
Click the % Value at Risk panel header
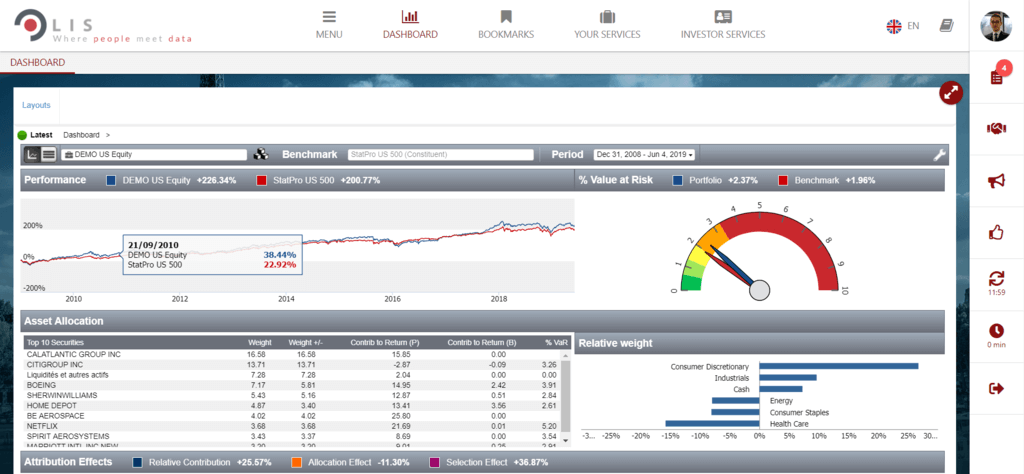tap(760, 180)
